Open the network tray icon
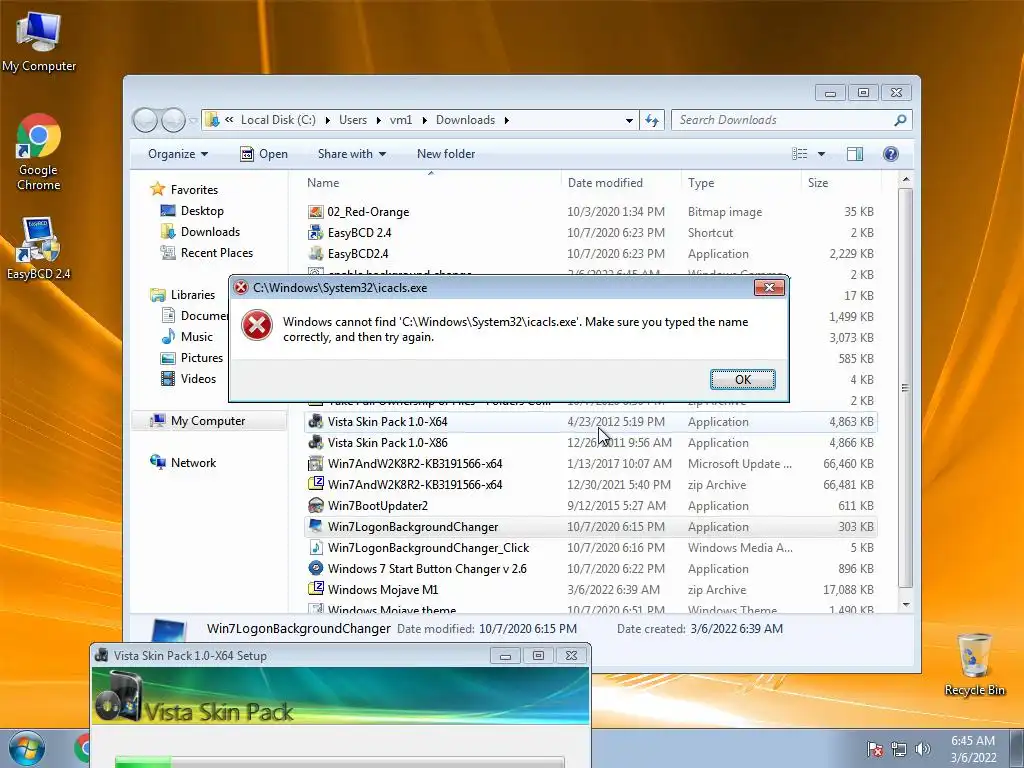The height and width of the screenshot is (768, 1024). point(899,749)
